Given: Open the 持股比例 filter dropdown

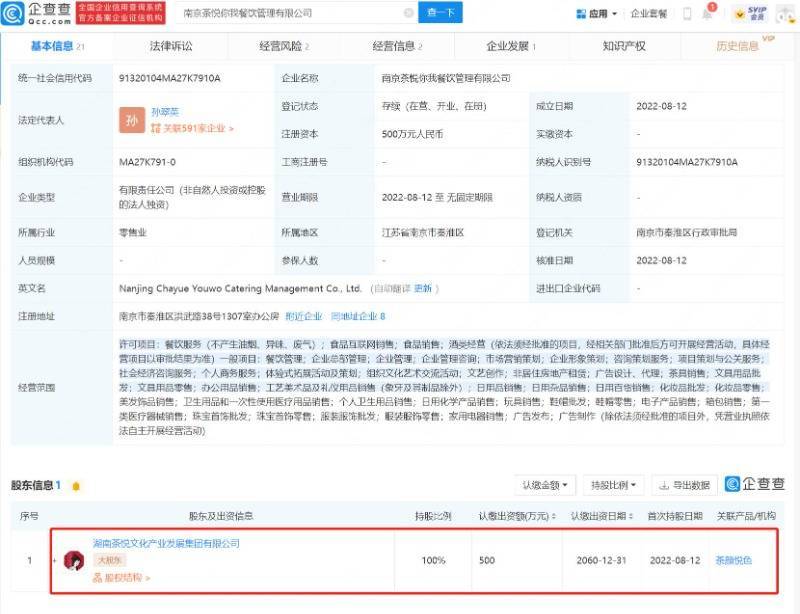Looking at the screenshot, I should (x=613, y=485).
